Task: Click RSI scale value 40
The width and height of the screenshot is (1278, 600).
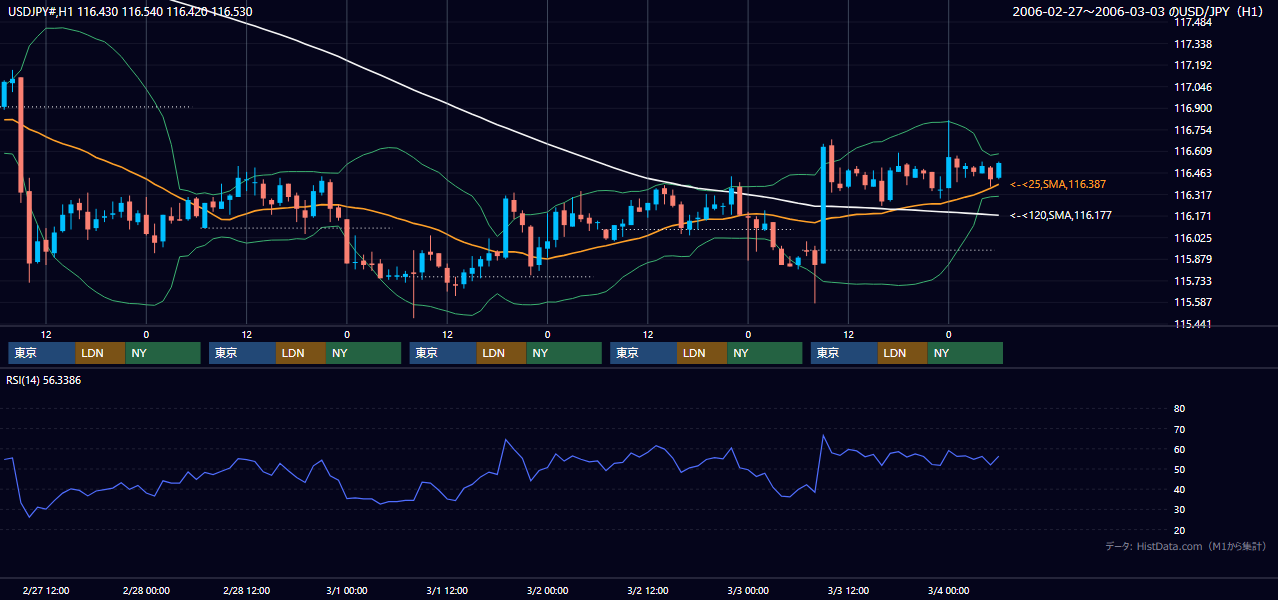Action: [x=1179, y=489]
